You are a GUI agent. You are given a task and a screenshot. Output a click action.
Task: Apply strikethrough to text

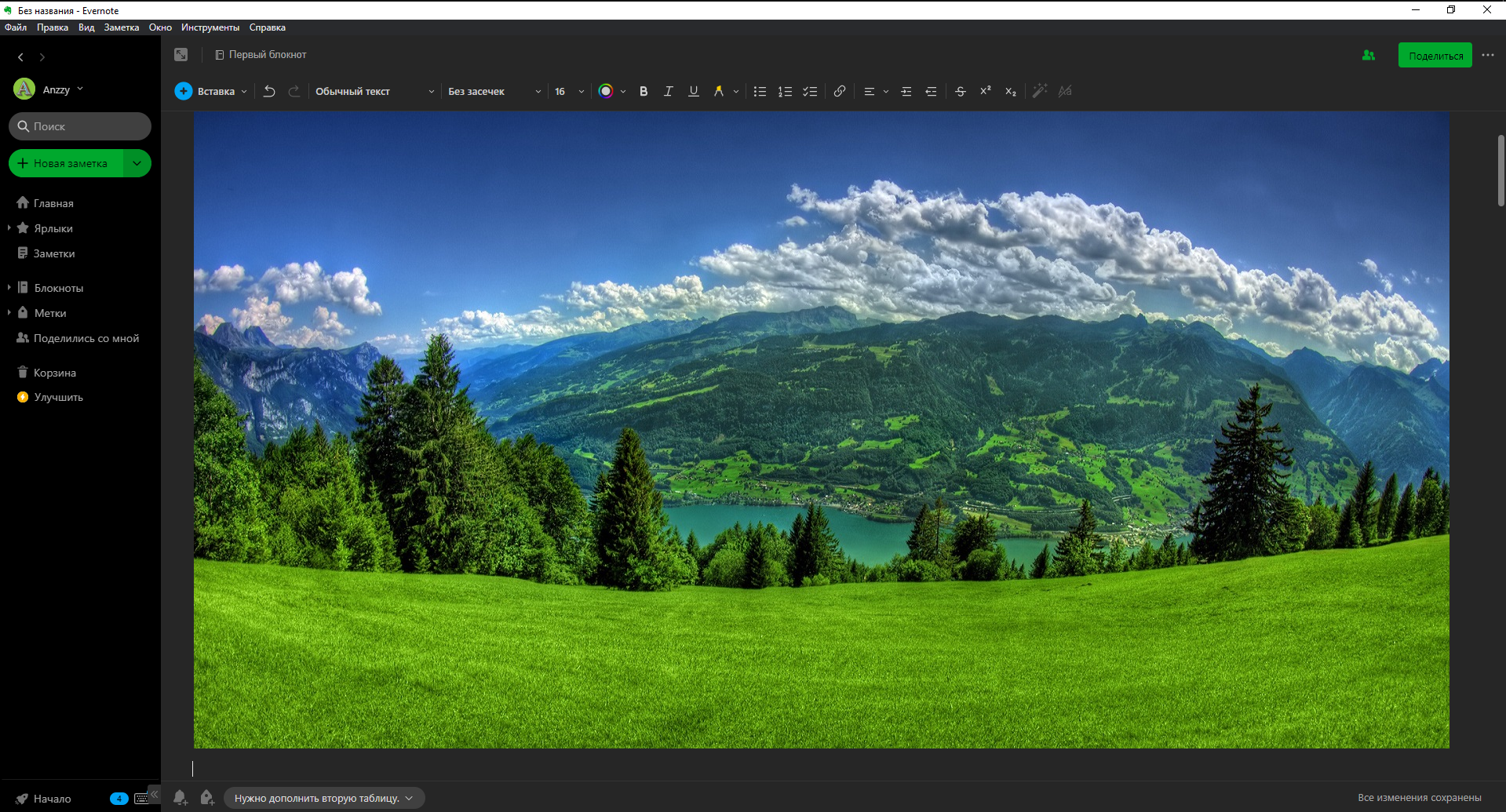960,91
